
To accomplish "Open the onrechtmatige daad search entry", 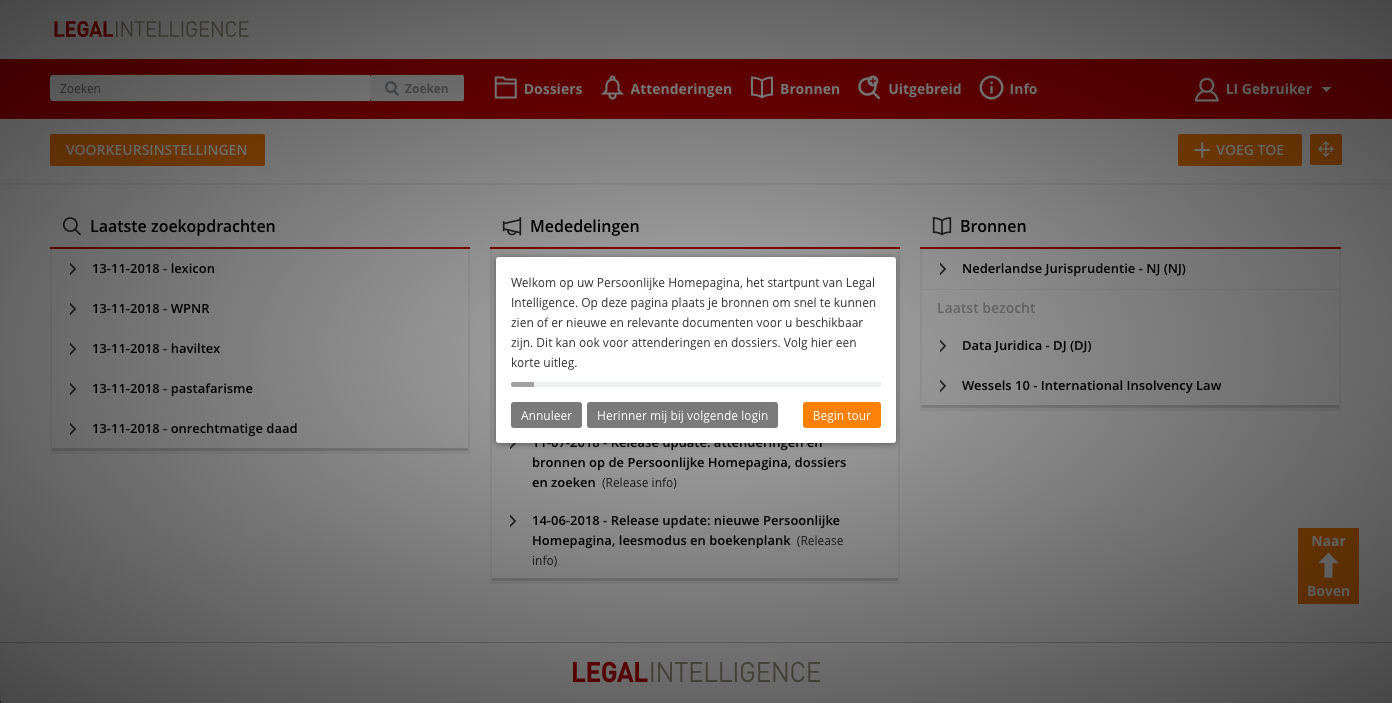I will 195,429.
